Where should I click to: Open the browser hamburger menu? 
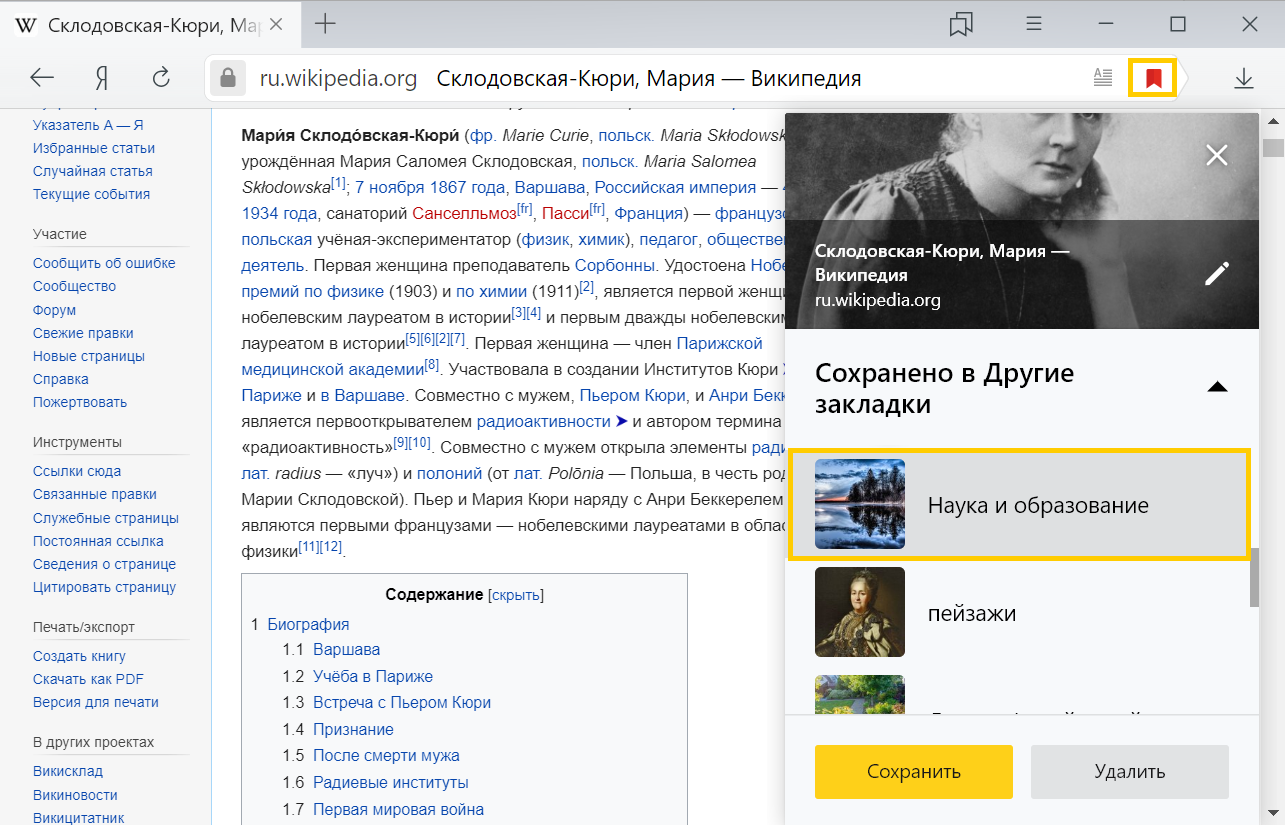tap(1035, 24)
